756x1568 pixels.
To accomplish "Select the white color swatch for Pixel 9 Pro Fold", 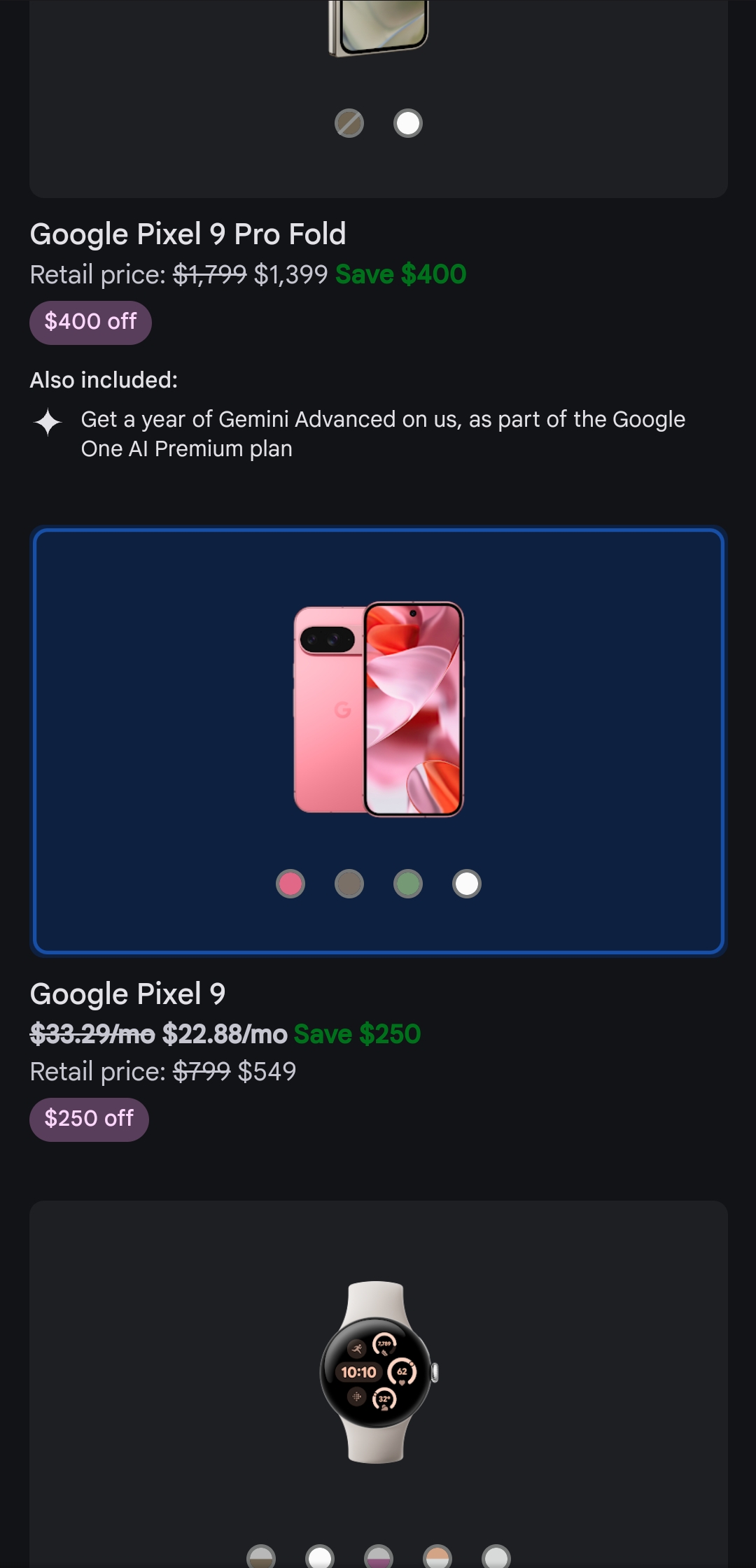I will [x=408, y=124].
